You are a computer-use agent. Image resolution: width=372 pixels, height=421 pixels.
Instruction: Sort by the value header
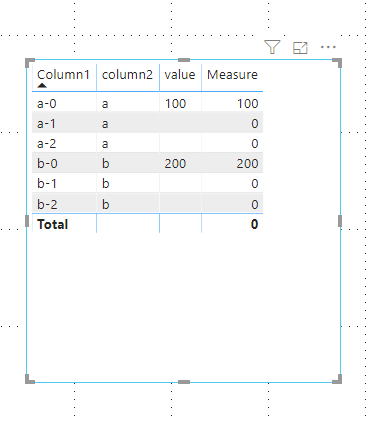[x=180, y=75]
